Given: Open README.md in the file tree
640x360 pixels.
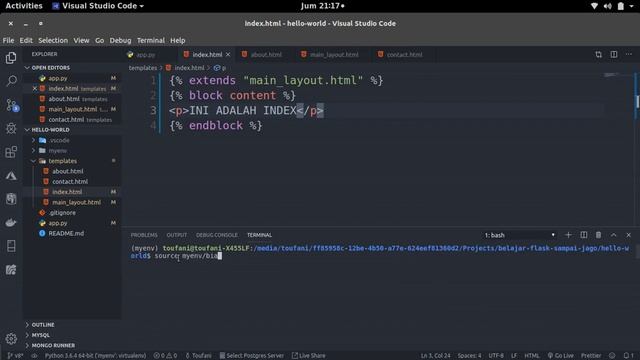Looking at the screenshot, I should pyautogui.click(x=66, y=233).
